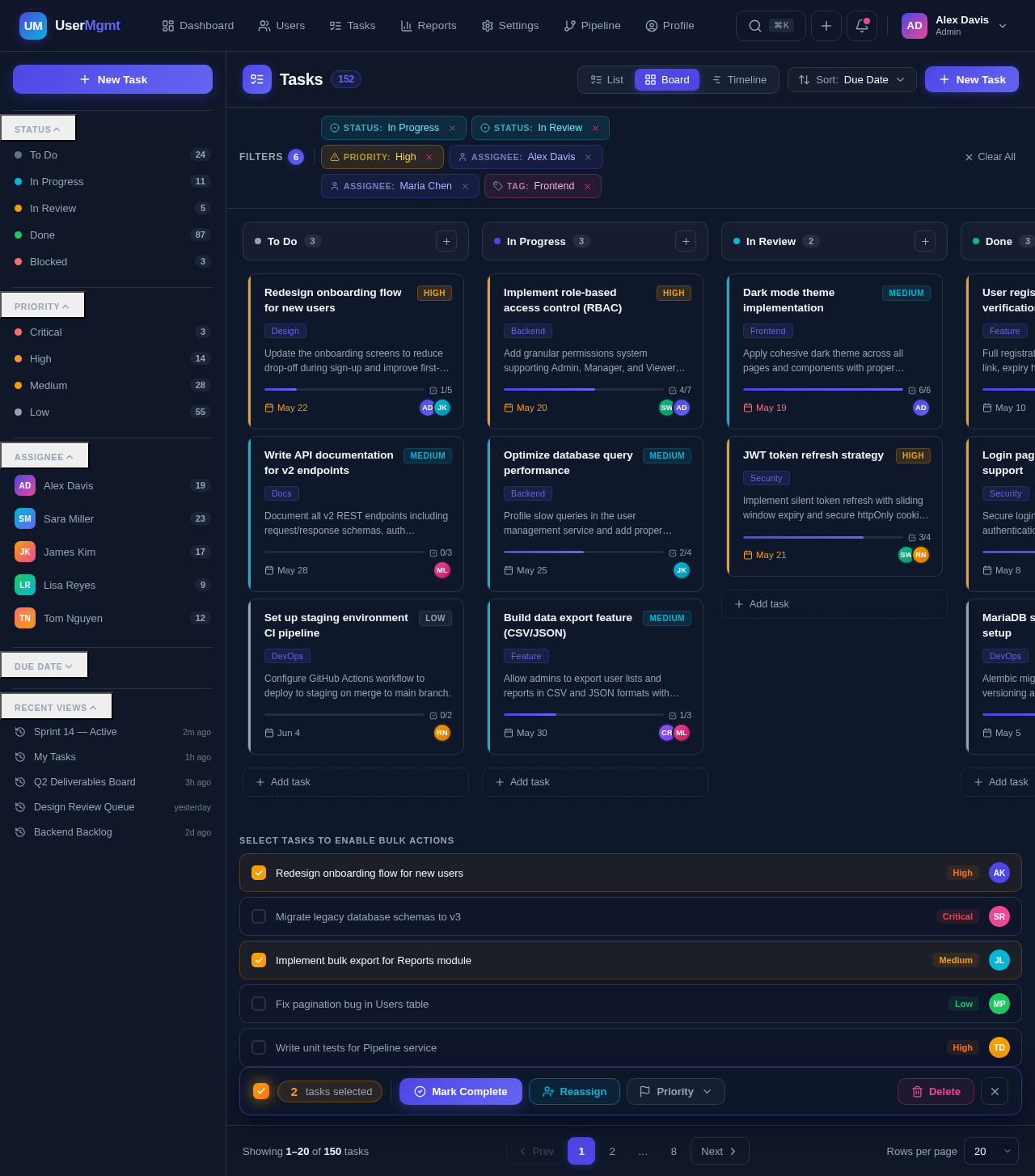Click Add task under In Review column
The image size is (1035, 1176).
click(x=834, y=604)
